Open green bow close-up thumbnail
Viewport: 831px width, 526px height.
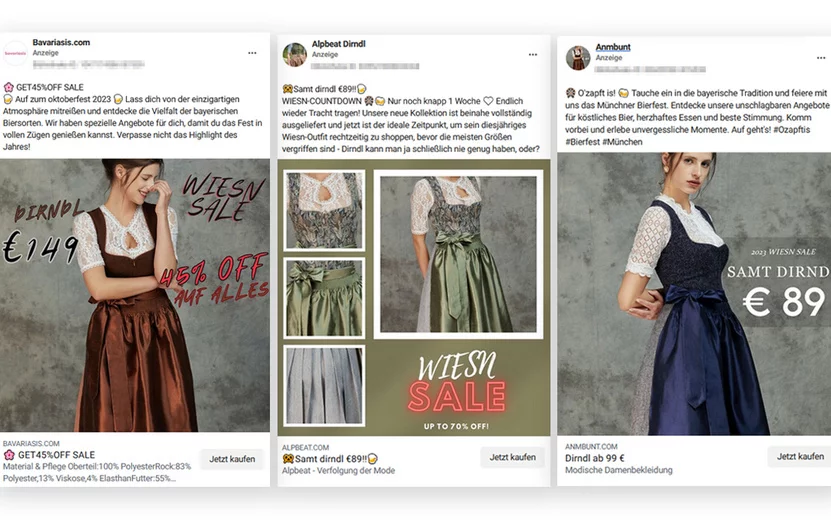324,297
